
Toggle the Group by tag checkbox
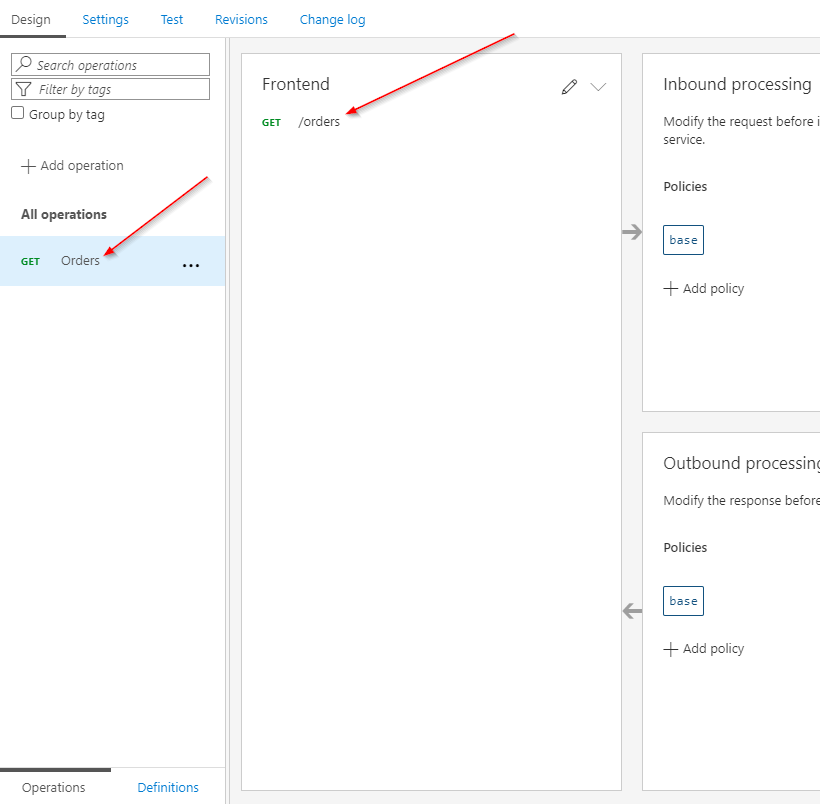[15, 113]
